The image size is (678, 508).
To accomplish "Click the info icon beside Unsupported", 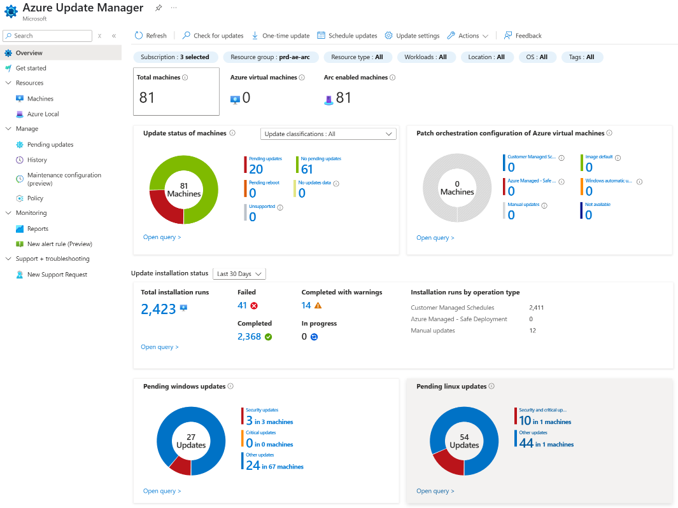I will [280, 208].
